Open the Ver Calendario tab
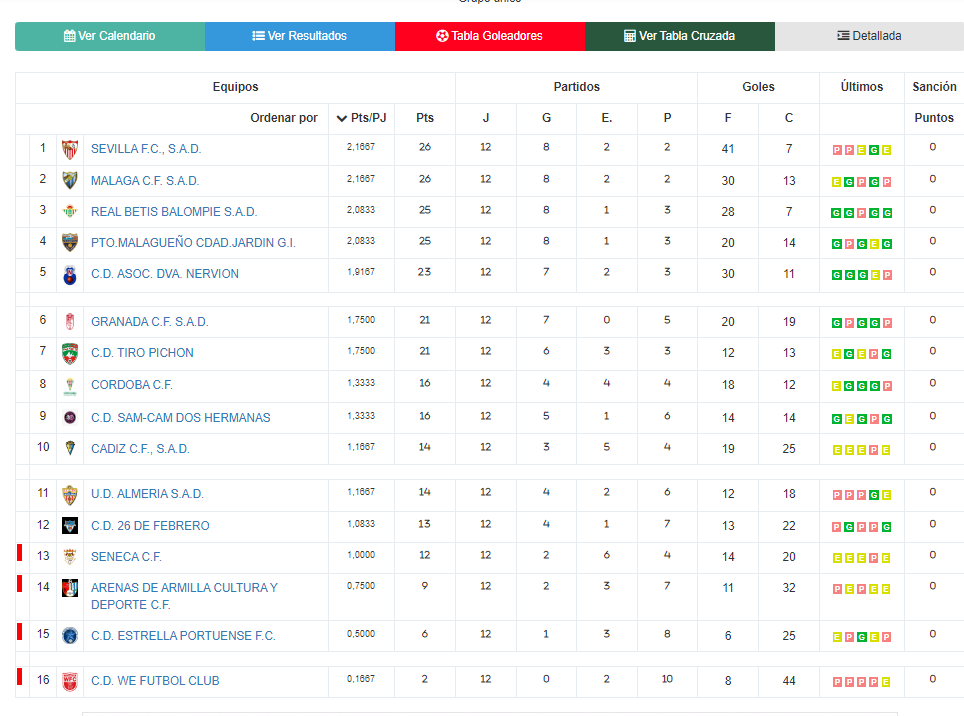The image size is (964, 716). pyautogui.click(x=110, y=36)
